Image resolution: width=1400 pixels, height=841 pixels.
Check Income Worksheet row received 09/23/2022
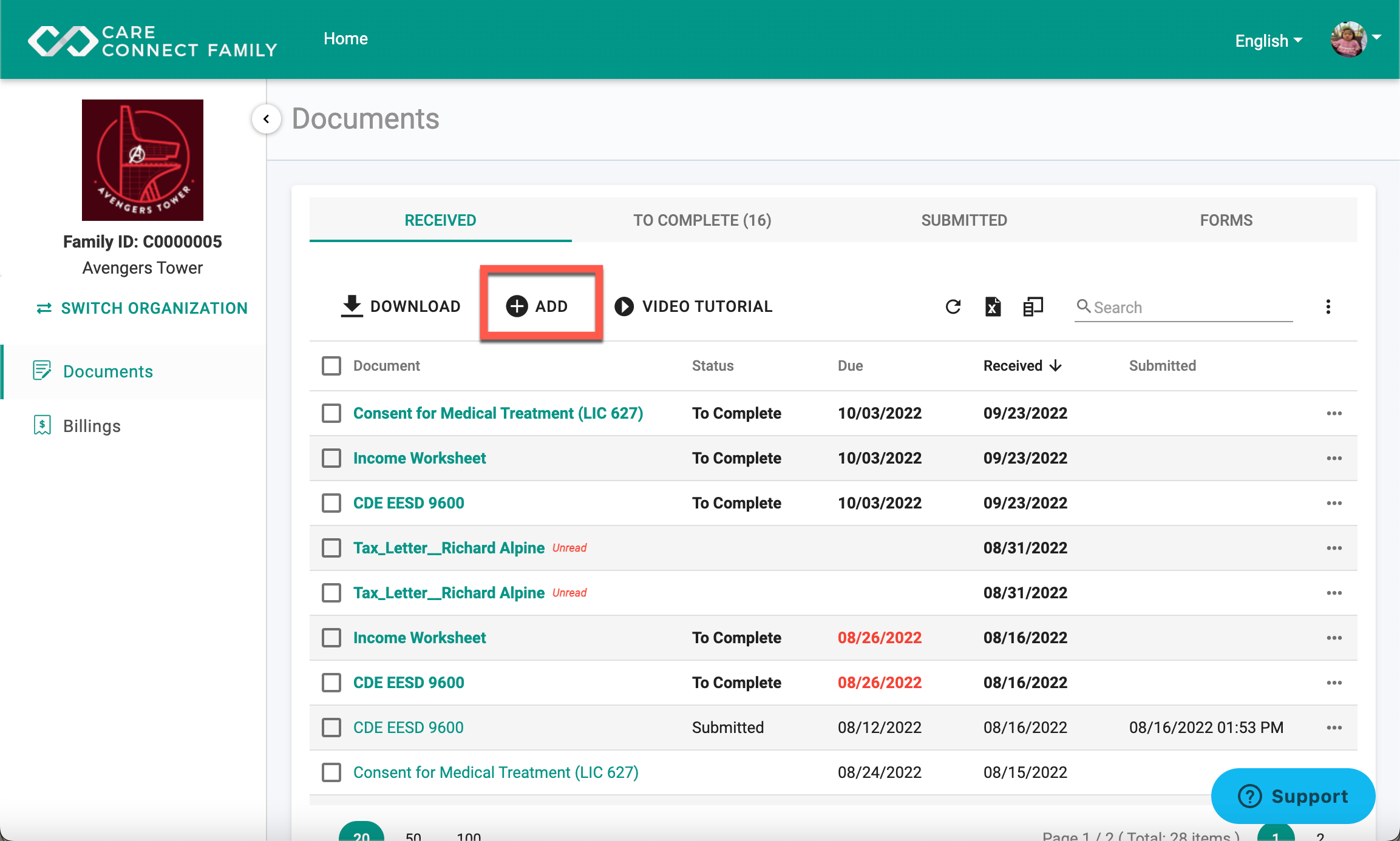tap(331, 458)
